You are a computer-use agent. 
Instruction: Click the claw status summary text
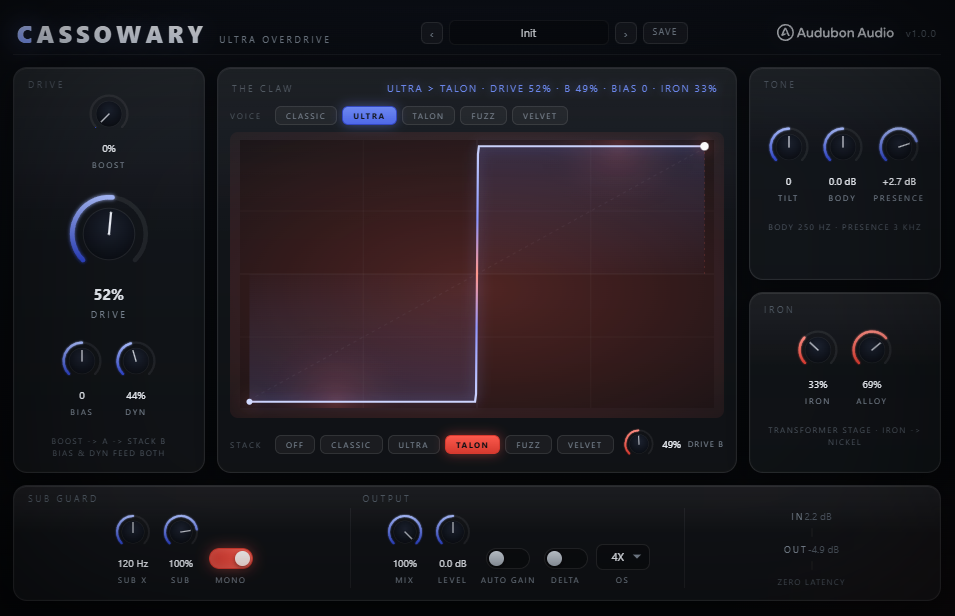[552, 88]
